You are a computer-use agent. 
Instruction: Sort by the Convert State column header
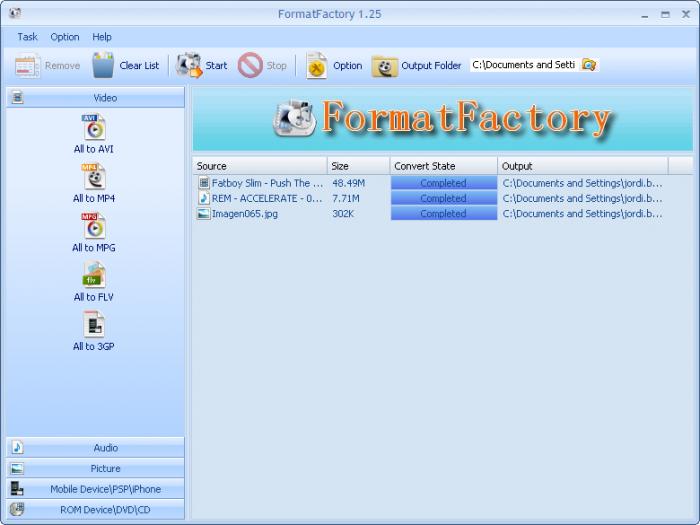[444, 166]
